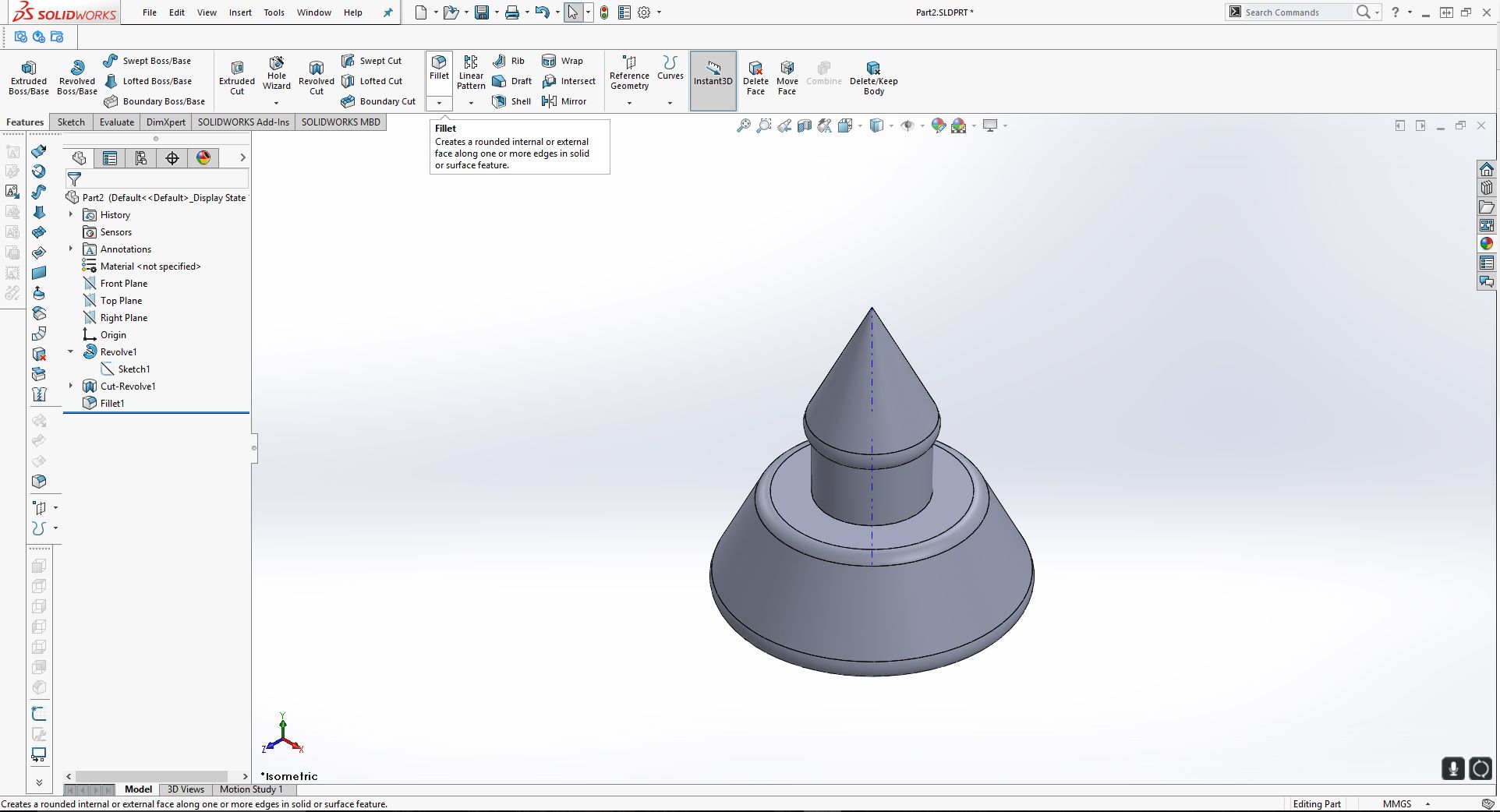
Task: Select Boundary Boss/Base
Action: point(154,101)
